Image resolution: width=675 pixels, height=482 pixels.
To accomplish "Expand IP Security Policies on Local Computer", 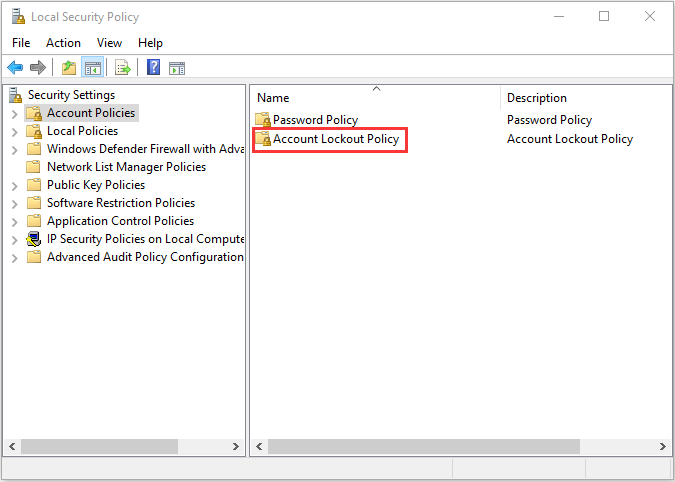I will point(15,240).
